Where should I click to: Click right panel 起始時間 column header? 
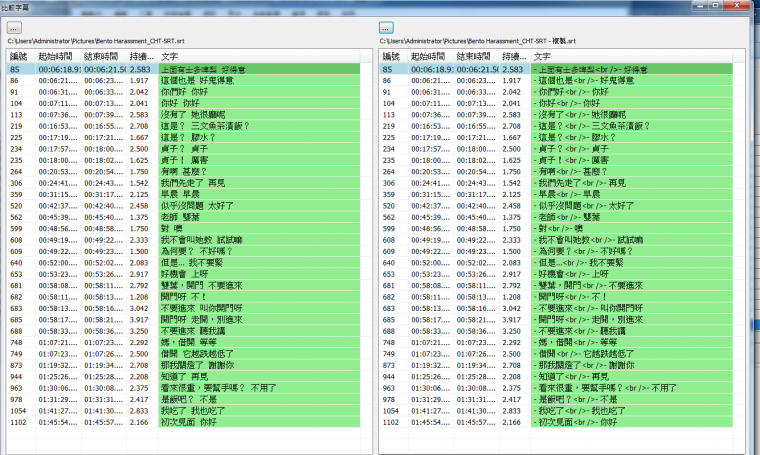(431, 56)
